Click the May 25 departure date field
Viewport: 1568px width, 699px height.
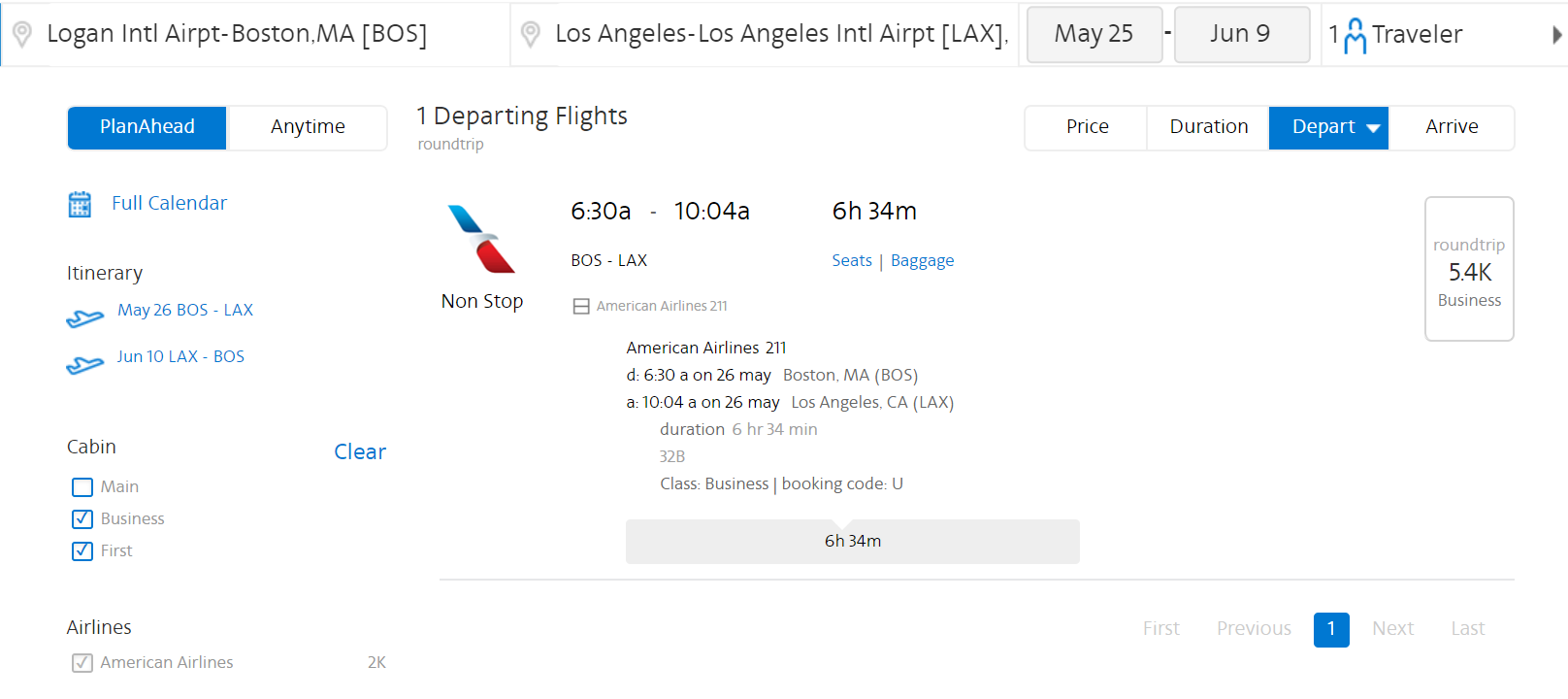coord(1094,34)
